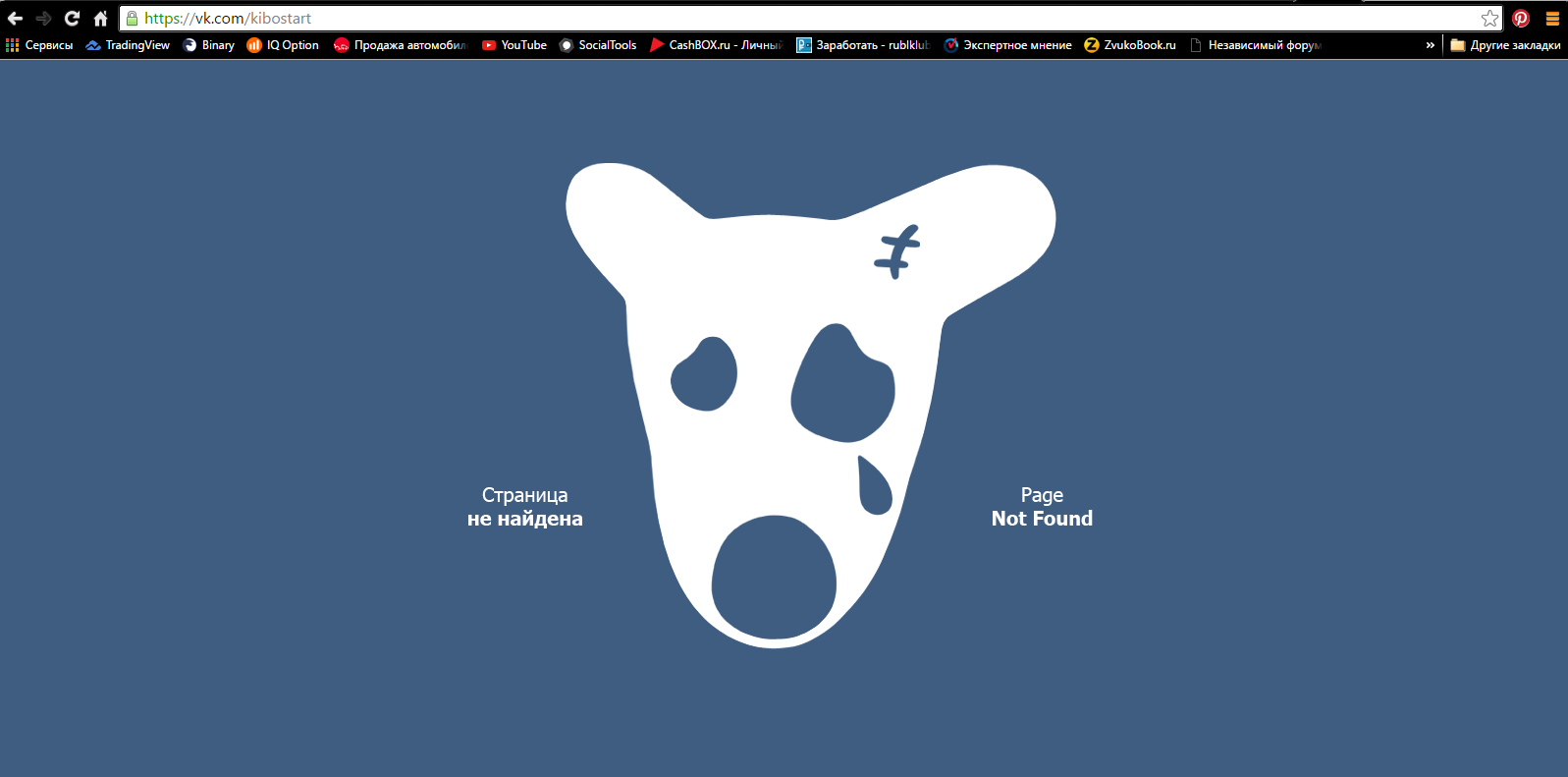The height and width of the screenshot is (777, 1568).
Task: Open the CashBOX.ru bookmark
Action: (x=716, y=45)
